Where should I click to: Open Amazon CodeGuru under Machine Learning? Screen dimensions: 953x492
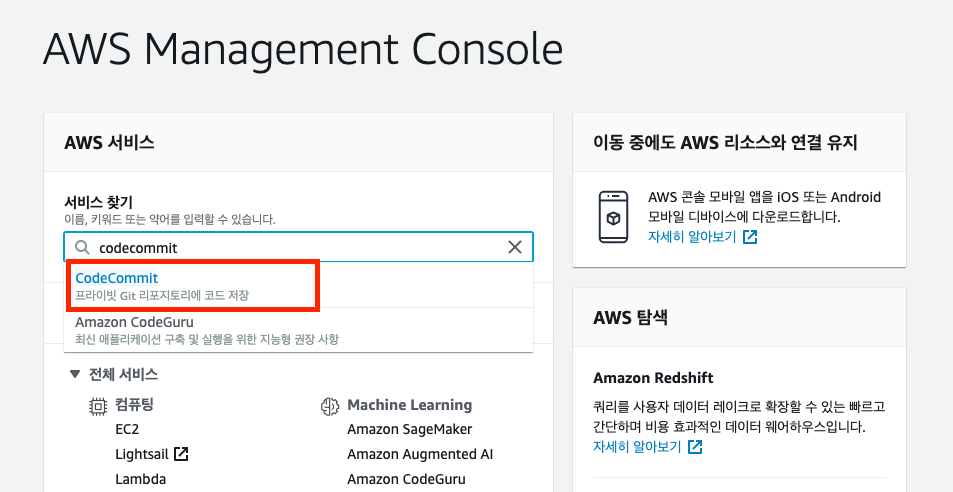(406, 479)
